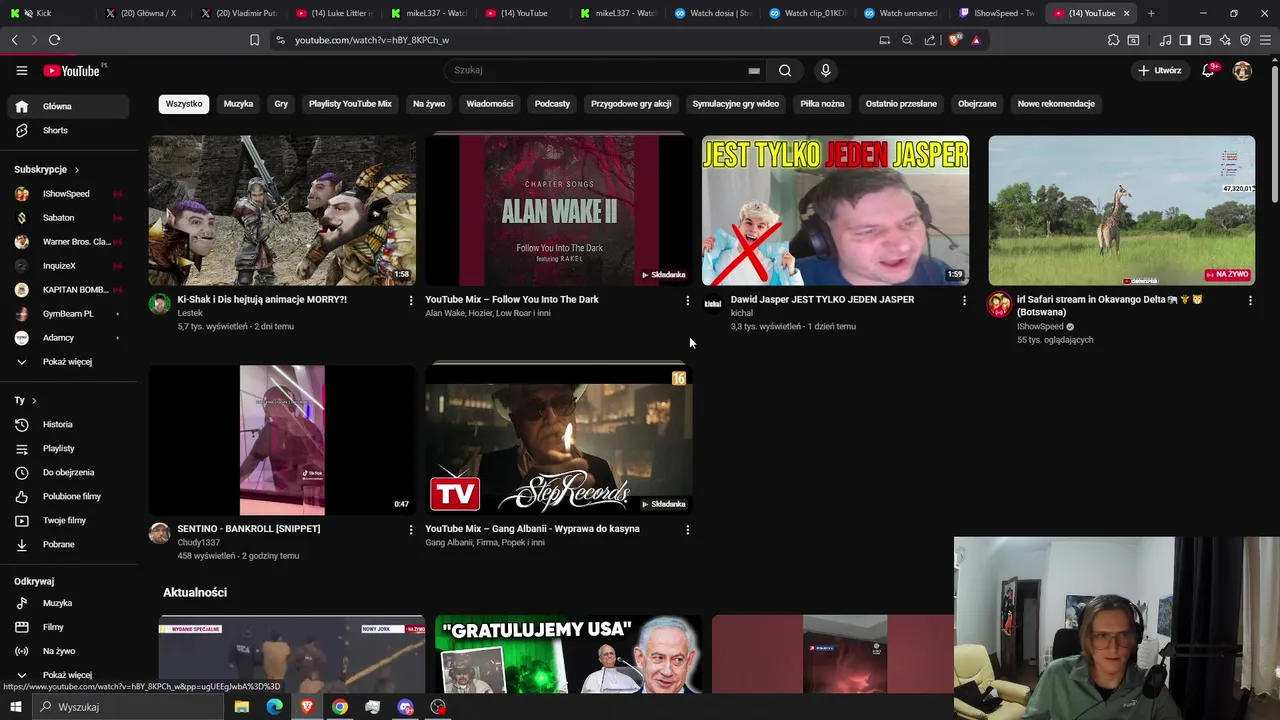Screen dimensions: 1280x720
Task: Select the Wszystko filter chip
Action: point(184,104)
